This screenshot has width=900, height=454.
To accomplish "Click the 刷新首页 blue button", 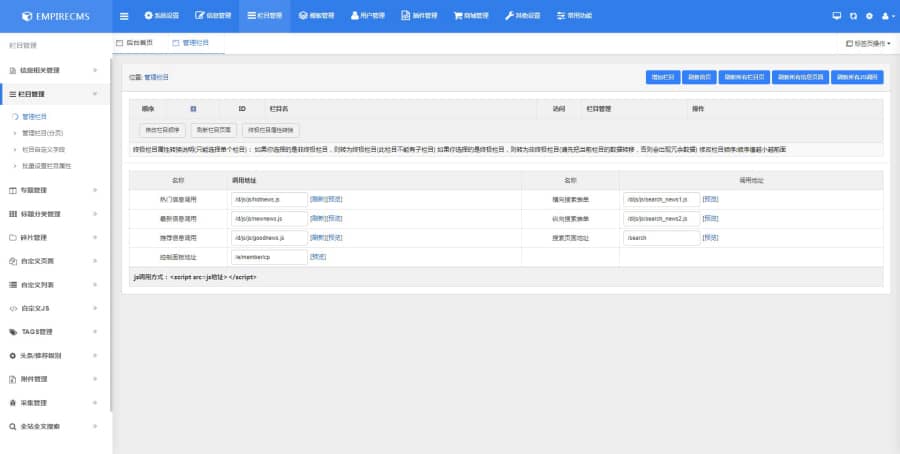I will (x=699, y=77).
